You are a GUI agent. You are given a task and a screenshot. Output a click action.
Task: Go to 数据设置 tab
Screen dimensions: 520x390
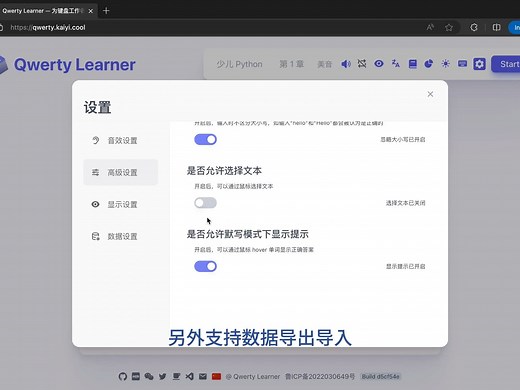[x=121, y=236]
